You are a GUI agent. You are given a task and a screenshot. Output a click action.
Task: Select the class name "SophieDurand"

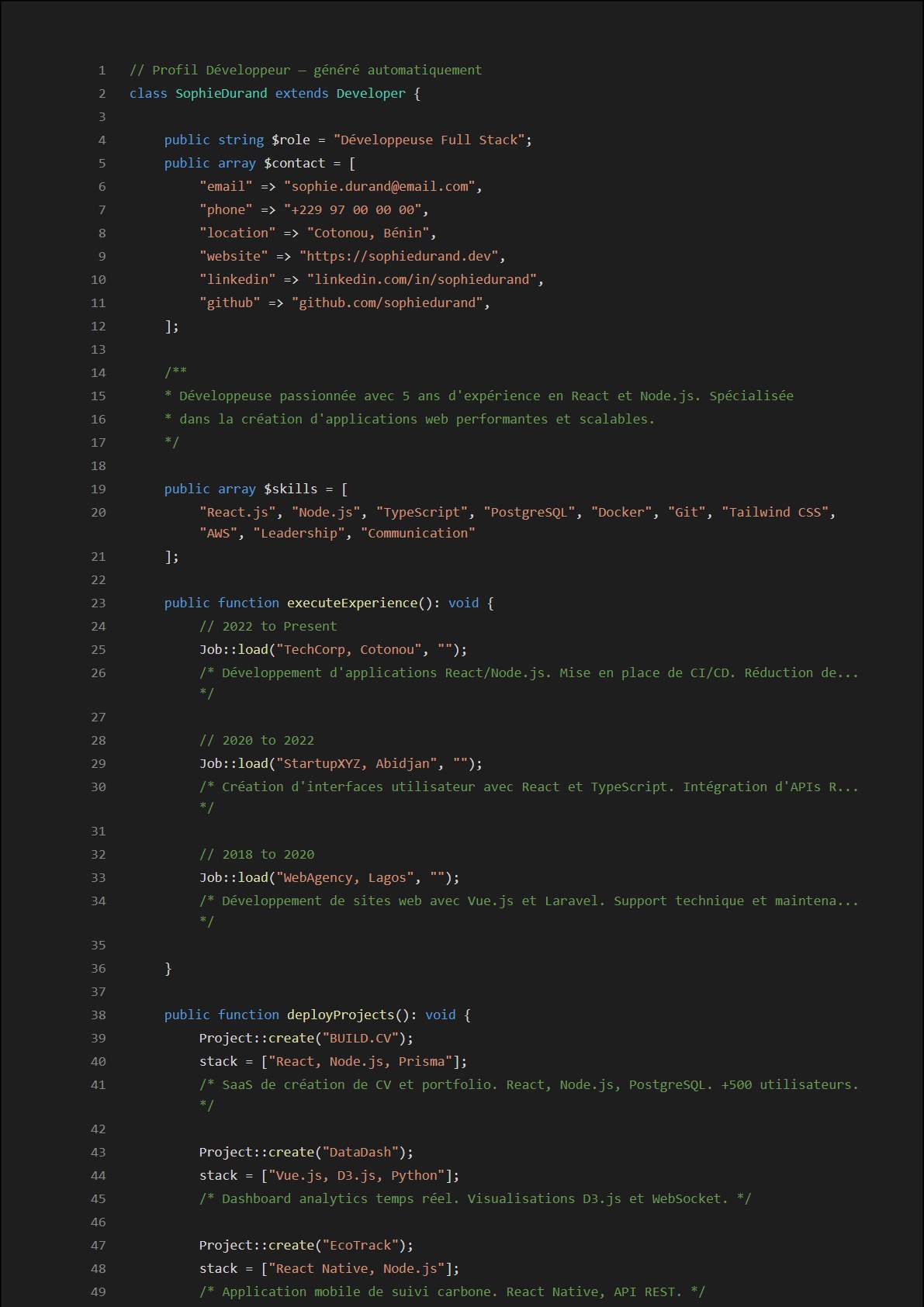pyautogui.click(x=221, y=93)
